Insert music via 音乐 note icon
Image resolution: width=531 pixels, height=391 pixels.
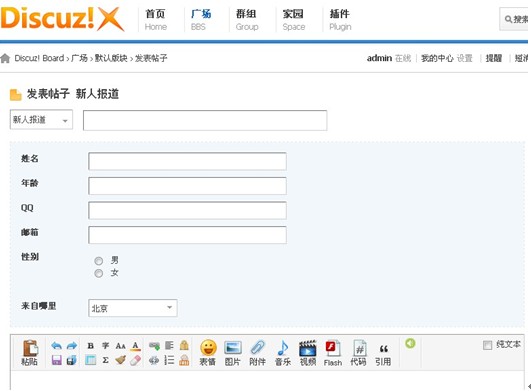click(x=283, y=352)
